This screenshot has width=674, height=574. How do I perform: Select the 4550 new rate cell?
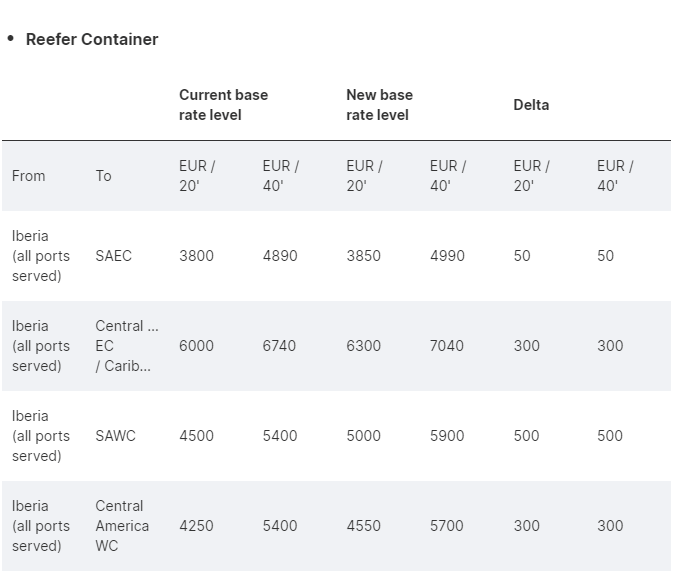(363, 525)
